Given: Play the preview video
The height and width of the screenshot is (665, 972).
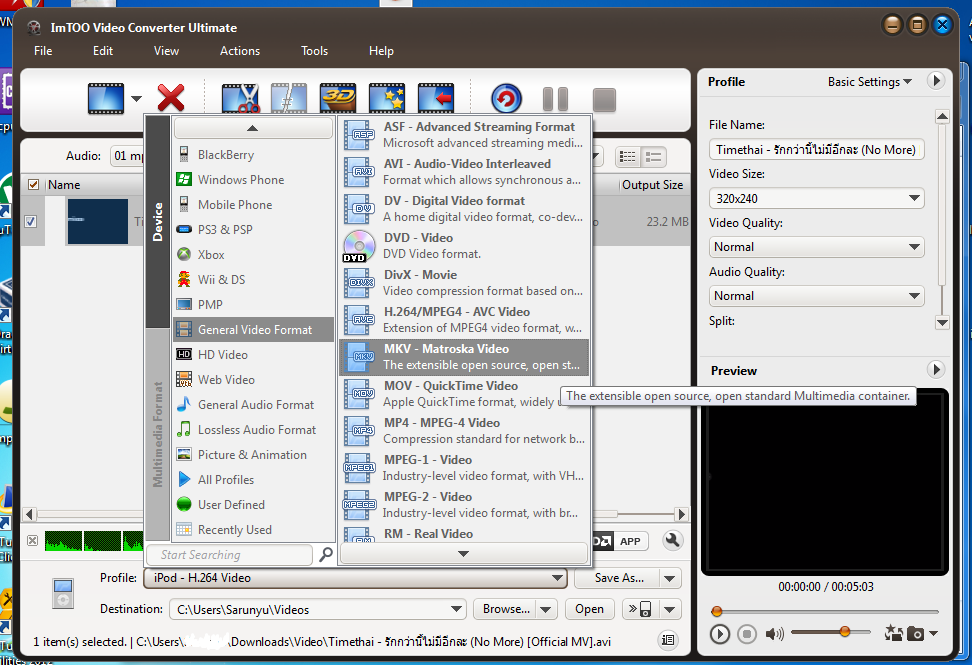Looking at the screenshot, I should coord(720,634).
